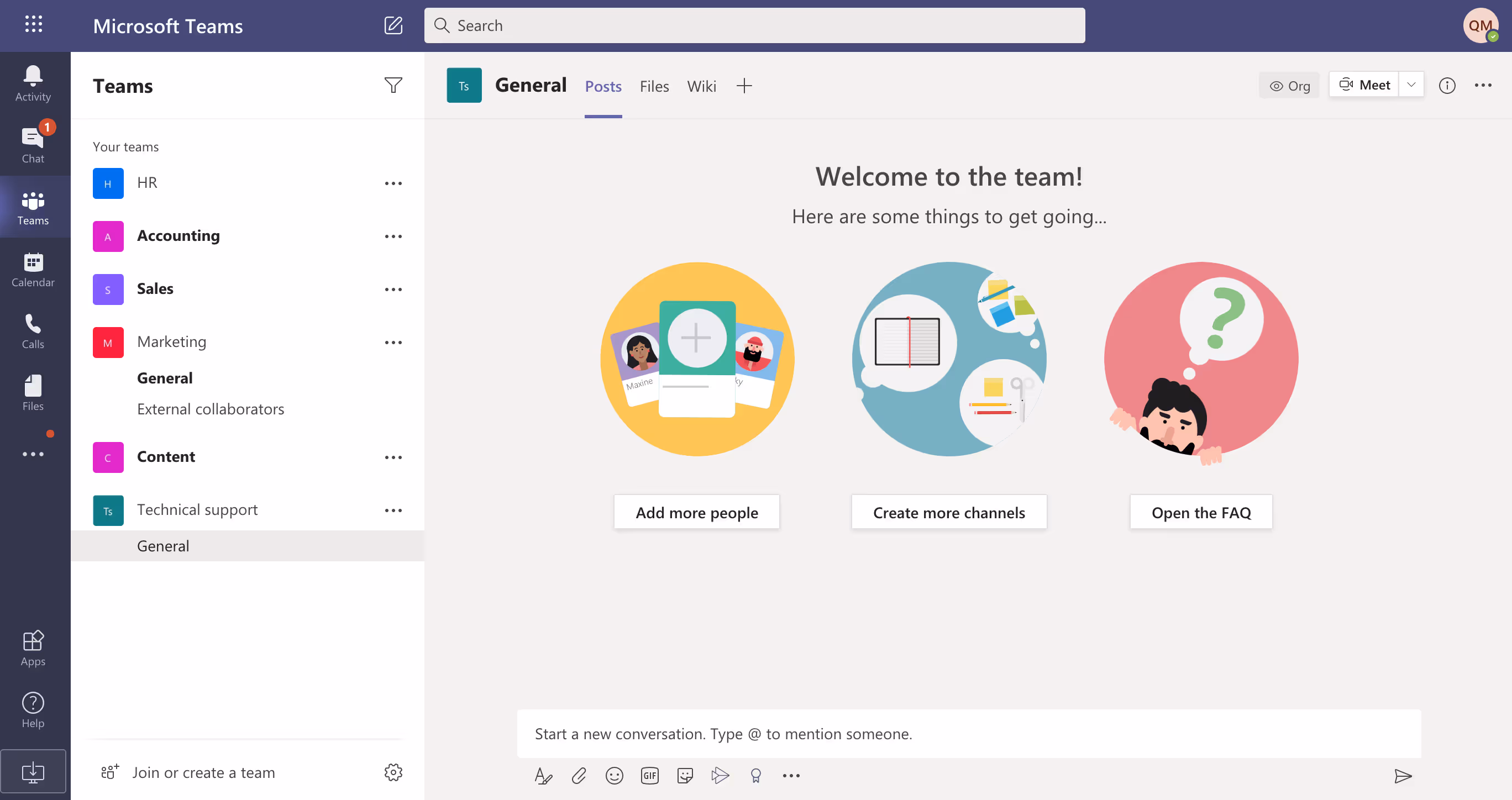The width and height of the screenshot is (1512, 800).
Task: Expand the Meet dropdown arrow
Action: pos(1411,85)
